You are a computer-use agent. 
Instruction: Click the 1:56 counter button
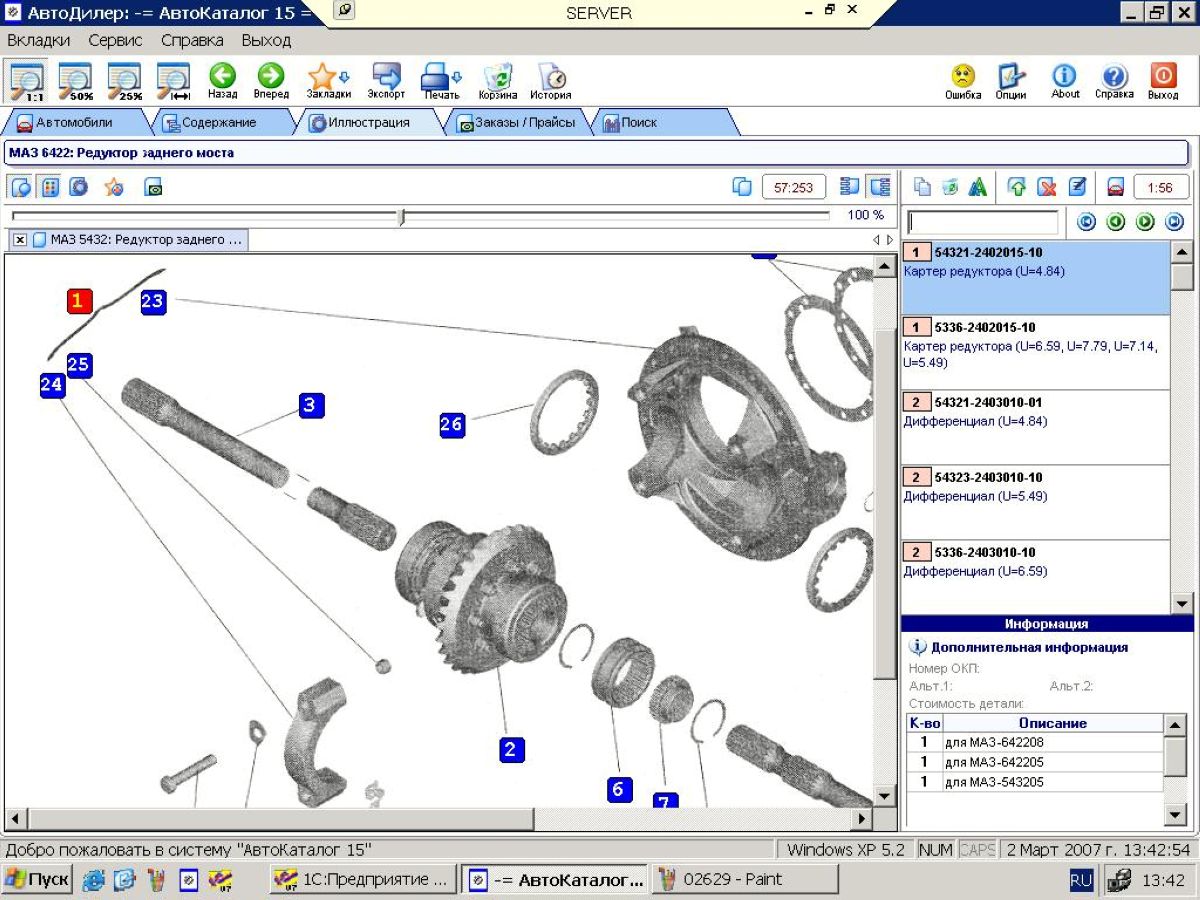(1160, 187)
